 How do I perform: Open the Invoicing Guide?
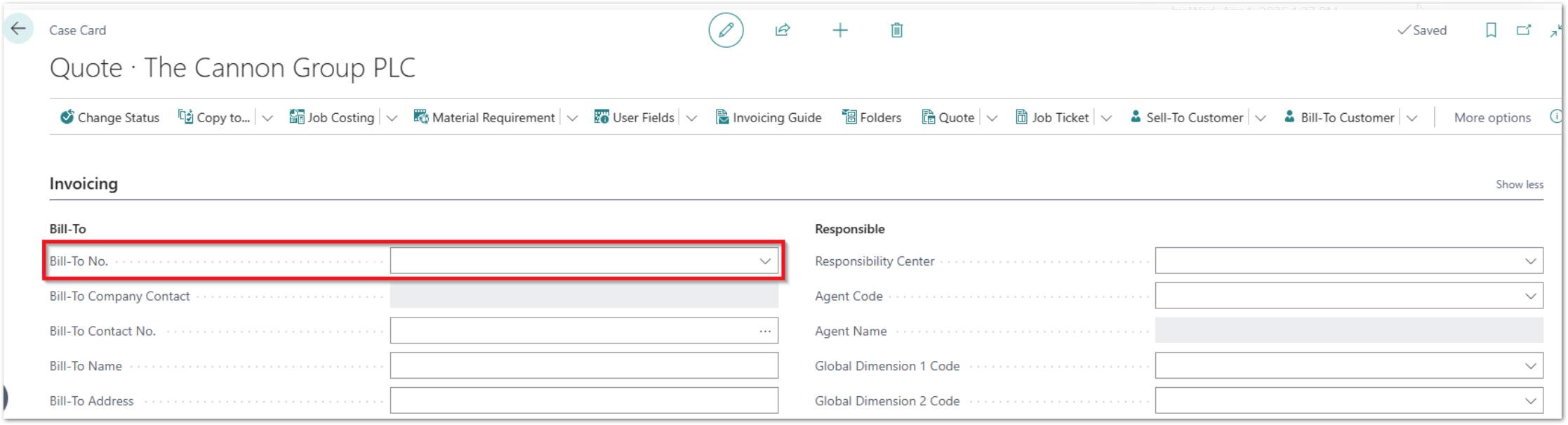pyautogui.click(x=769, y=117)
